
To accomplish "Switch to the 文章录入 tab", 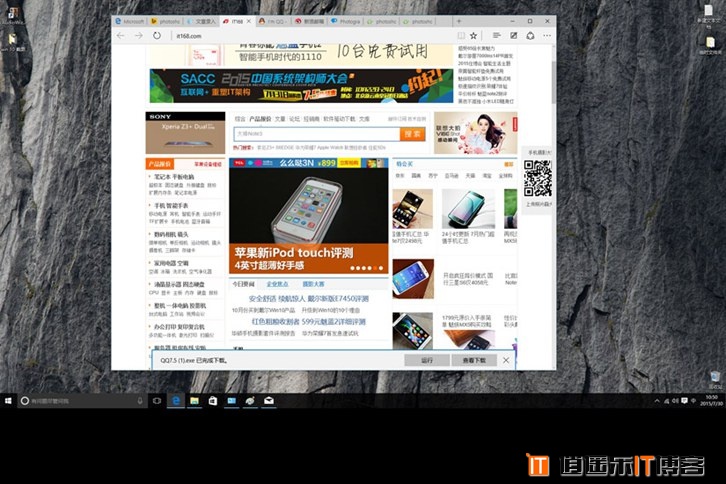I will (201, 21).
